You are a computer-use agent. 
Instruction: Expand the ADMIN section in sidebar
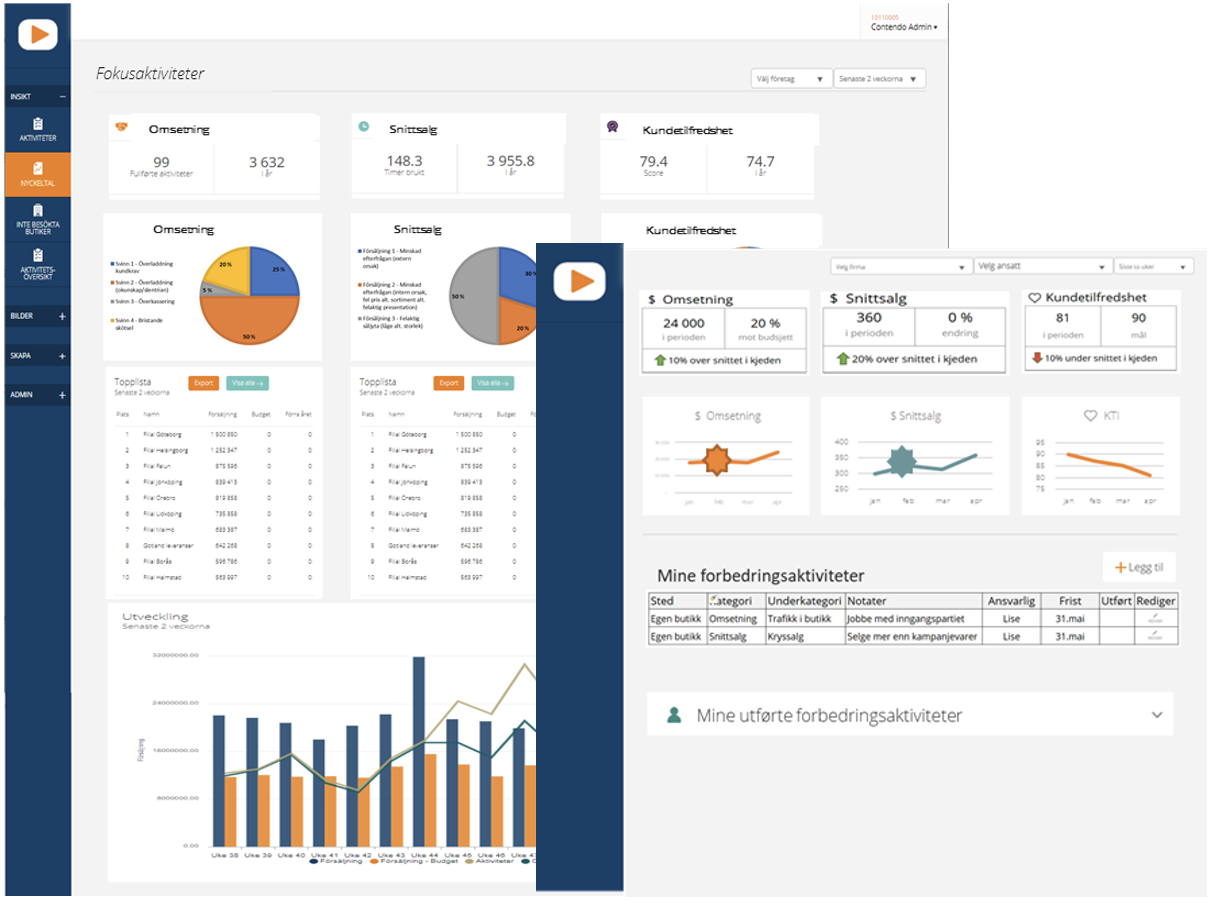click(x=63, y=395)
